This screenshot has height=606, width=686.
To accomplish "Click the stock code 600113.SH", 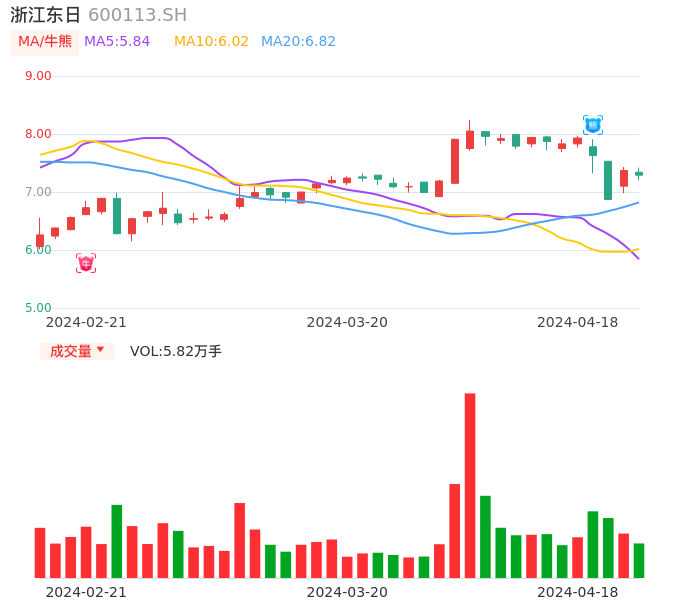I will click(137, 15).
